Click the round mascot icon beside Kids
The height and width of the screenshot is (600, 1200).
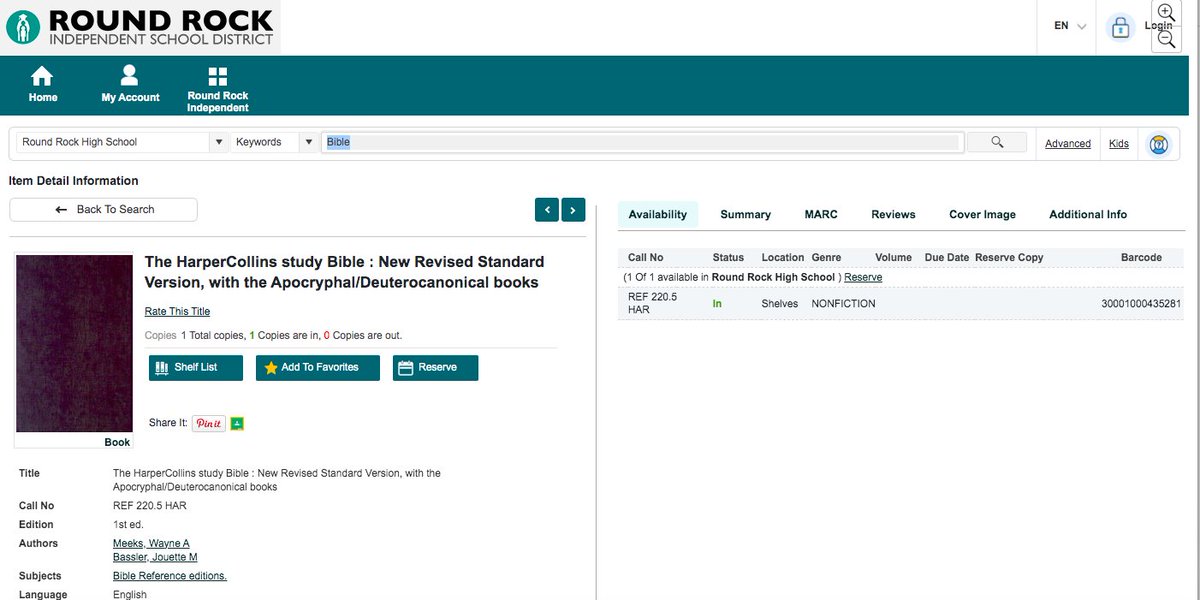click(1159, 144)
